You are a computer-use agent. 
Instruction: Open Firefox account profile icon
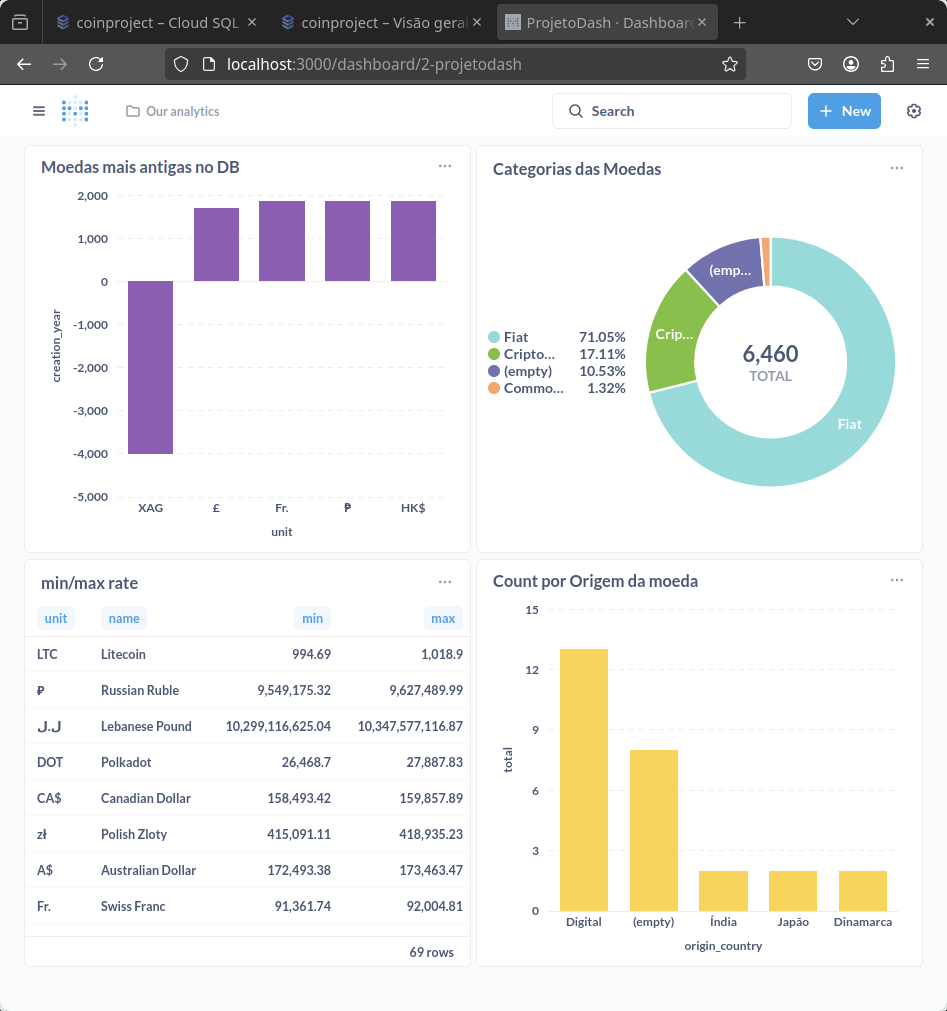pos(851,64)
